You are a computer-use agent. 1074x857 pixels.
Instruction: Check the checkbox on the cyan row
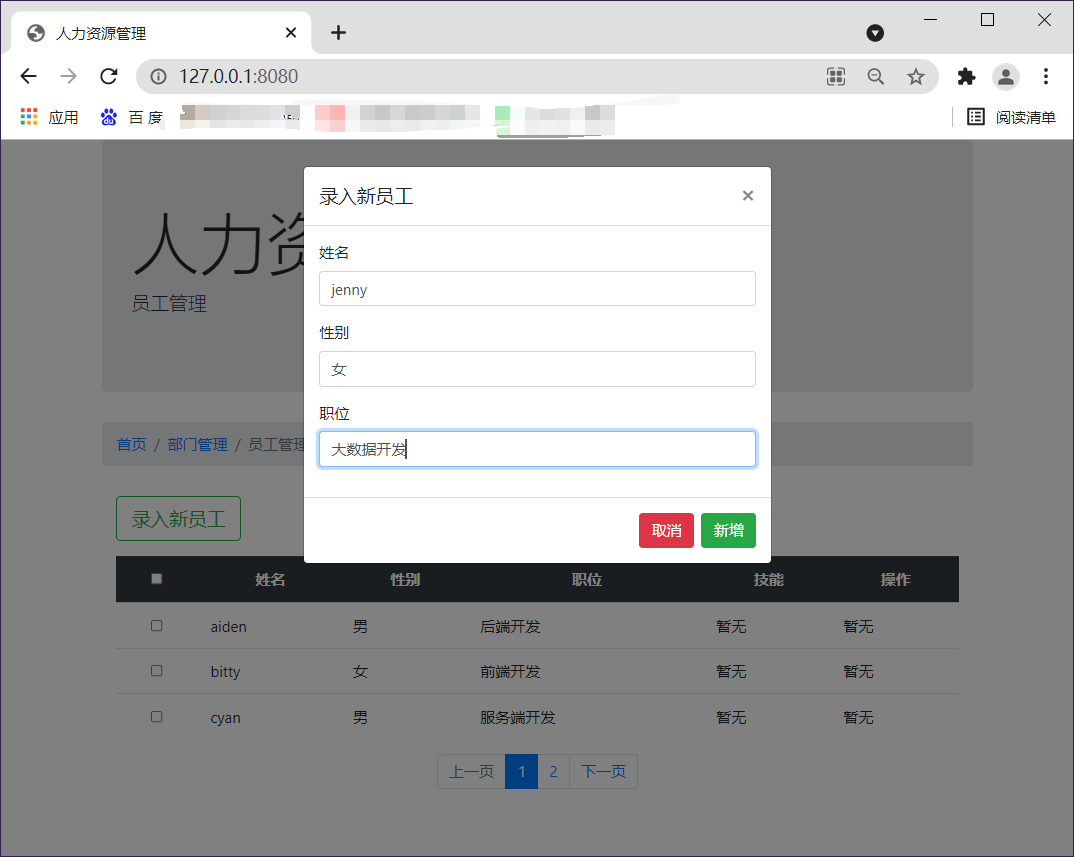[155, 716]
